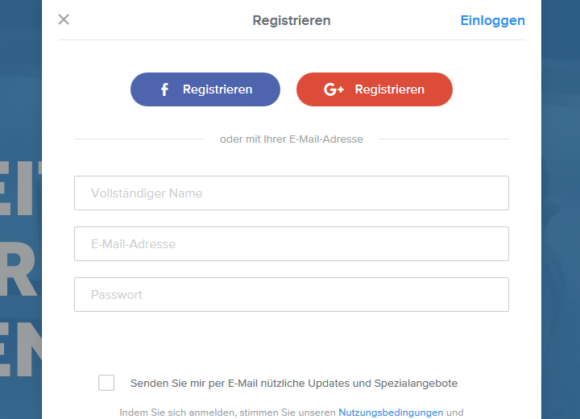
Task: Click 'Registrieren' text on Facebook button
Action: point(218,89)
